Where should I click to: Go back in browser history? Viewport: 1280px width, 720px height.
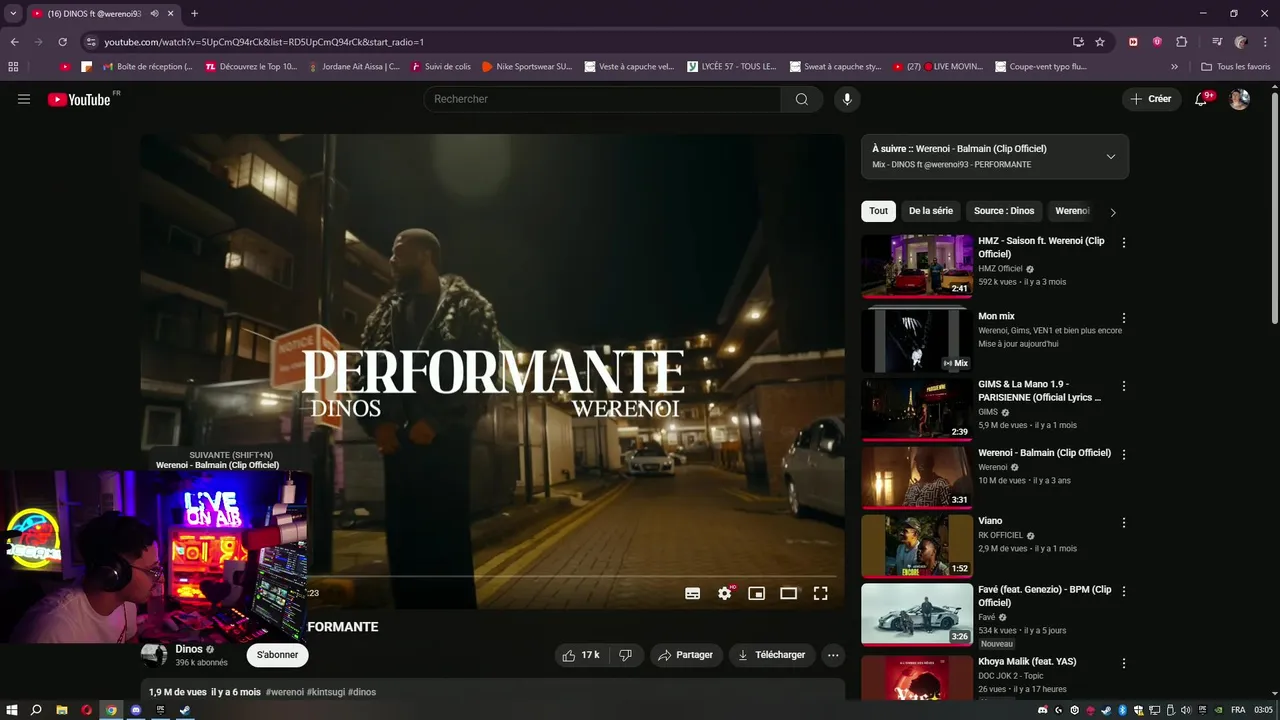pos(14,42)
